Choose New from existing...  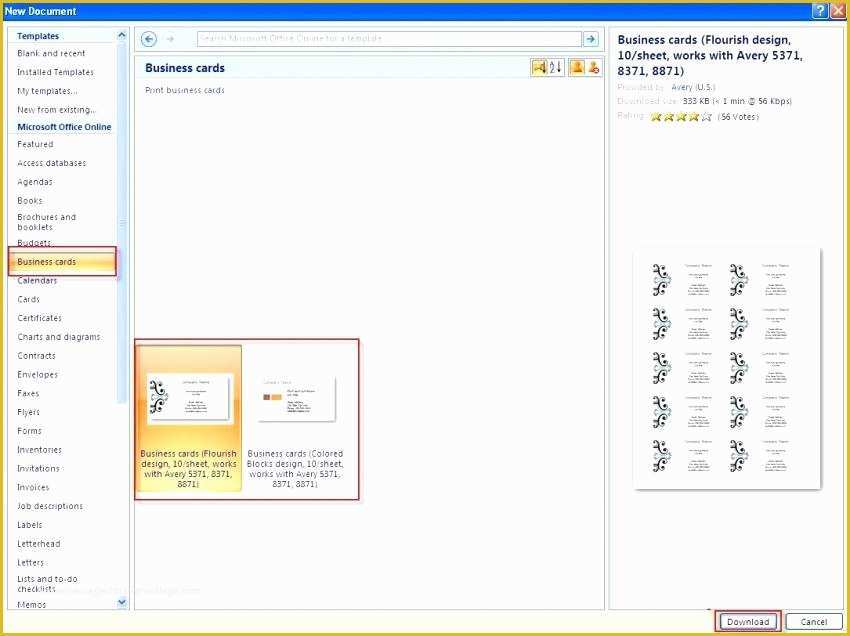56,110
